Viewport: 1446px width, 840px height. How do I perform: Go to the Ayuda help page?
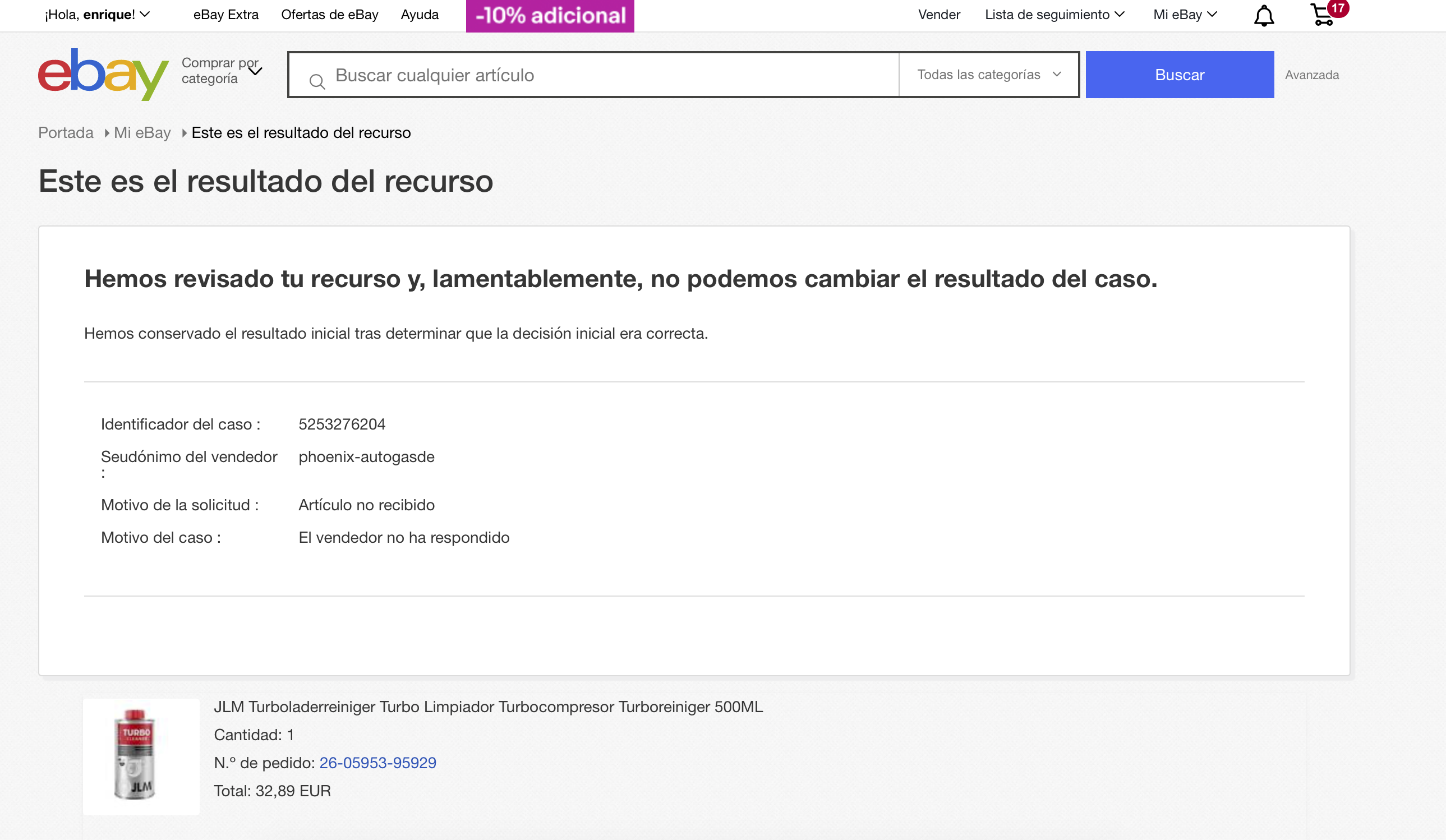pyautogui.click(x=420, y=15)
